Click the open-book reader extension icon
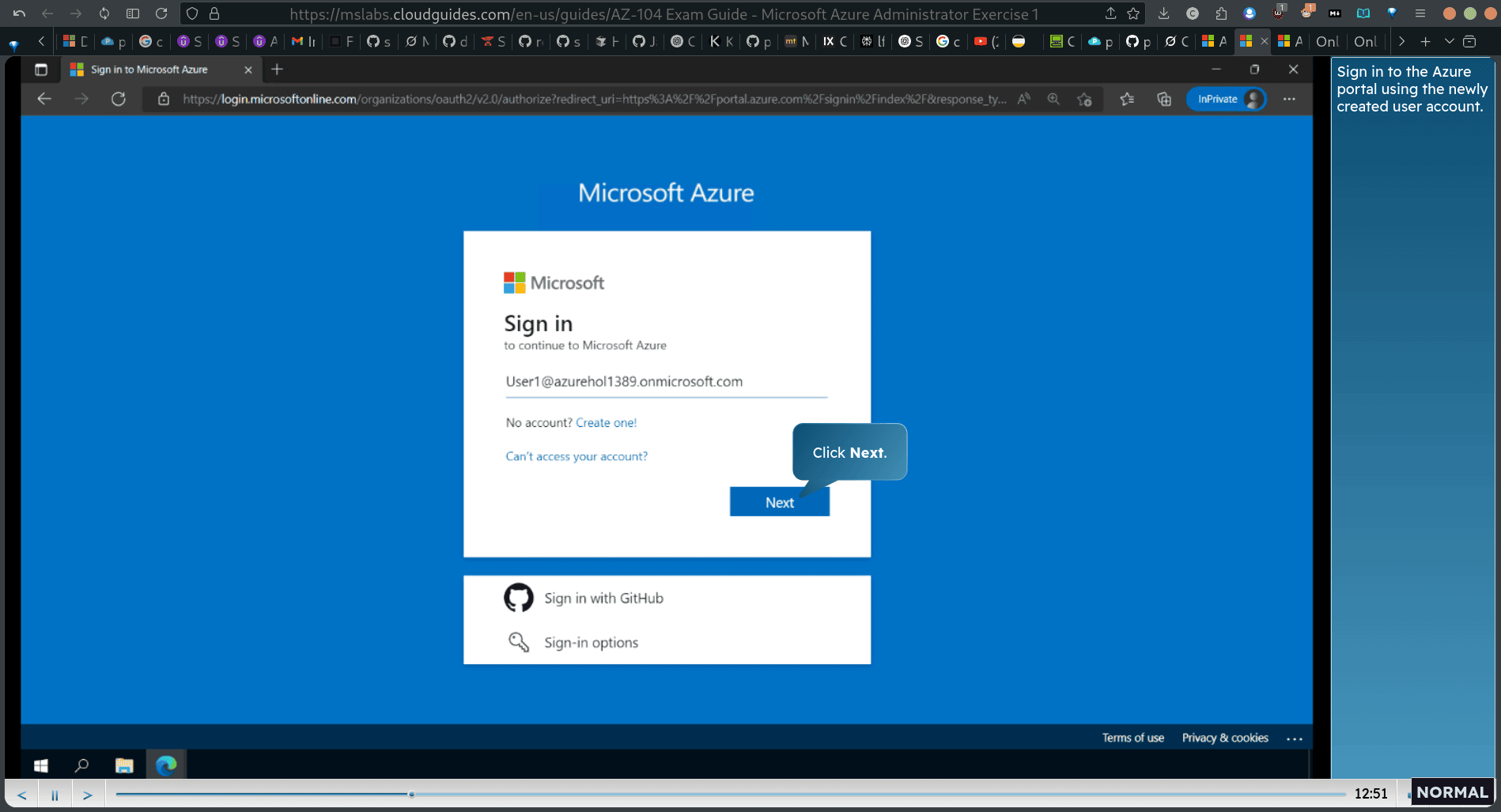Screen dimensions: 1501x812 (x=1363, y=13)
